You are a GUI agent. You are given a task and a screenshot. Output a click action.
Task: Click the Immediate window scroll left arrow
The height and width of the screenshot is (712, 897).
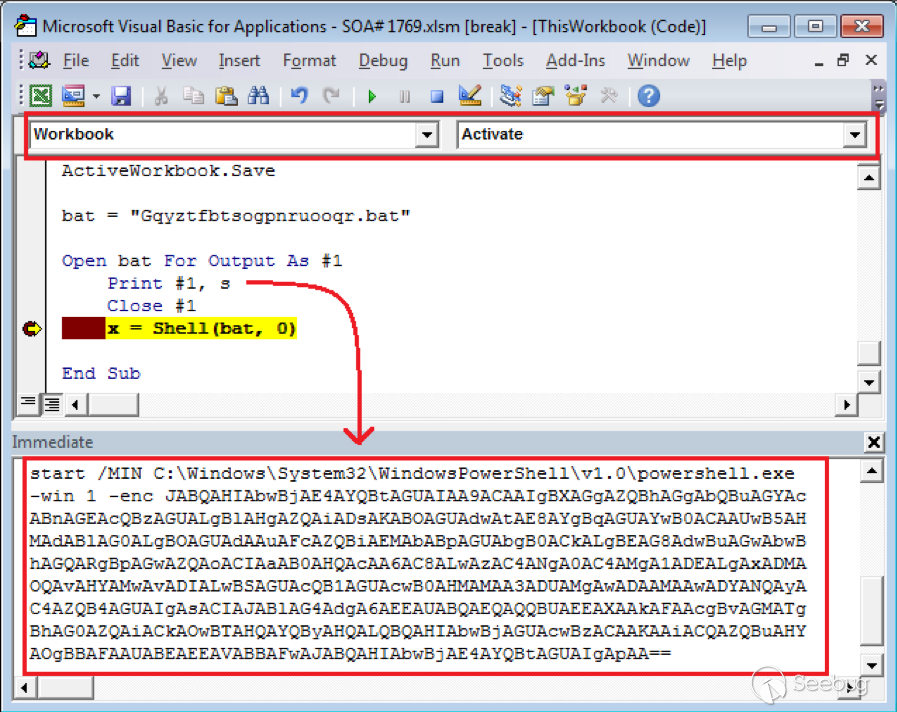(25, 687)
